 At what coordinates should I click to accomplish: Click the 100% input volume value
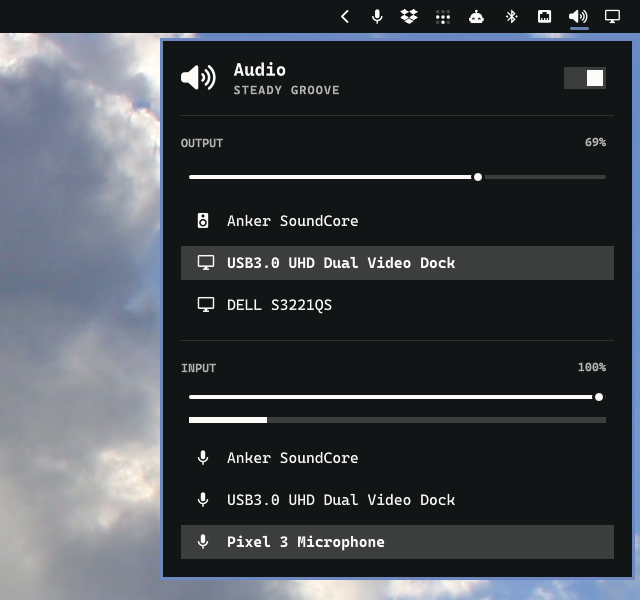[x=592, y=367]
